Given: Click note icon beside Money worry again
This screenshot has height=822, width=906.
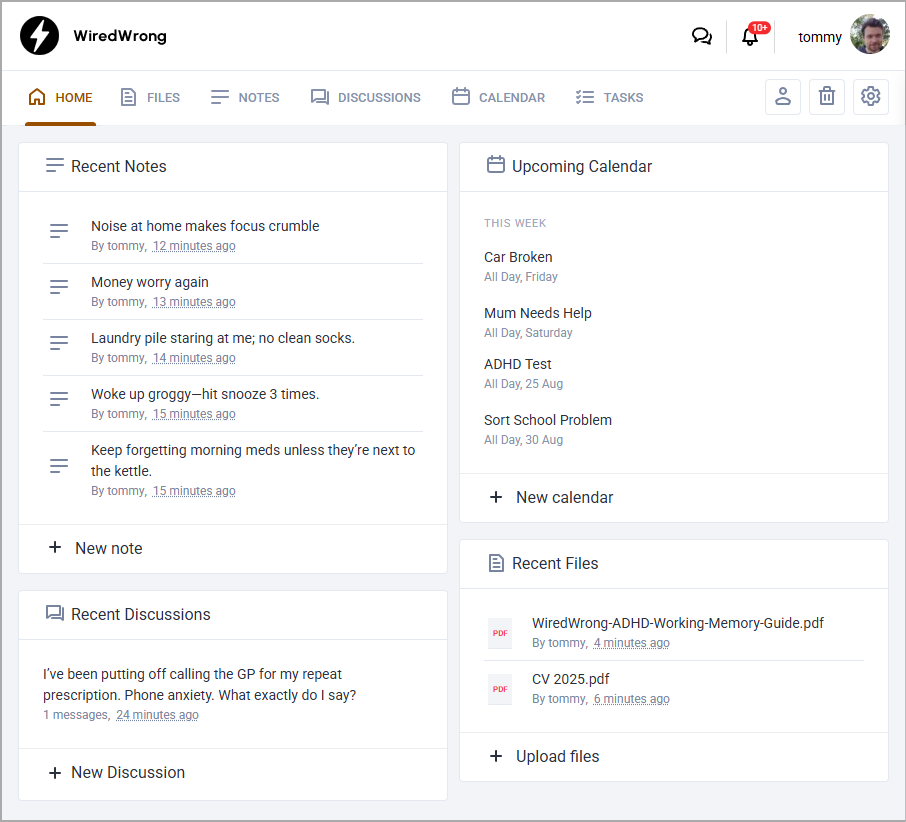Looking at the screenshot, I should pyautogui.click(x=59, y=288).
